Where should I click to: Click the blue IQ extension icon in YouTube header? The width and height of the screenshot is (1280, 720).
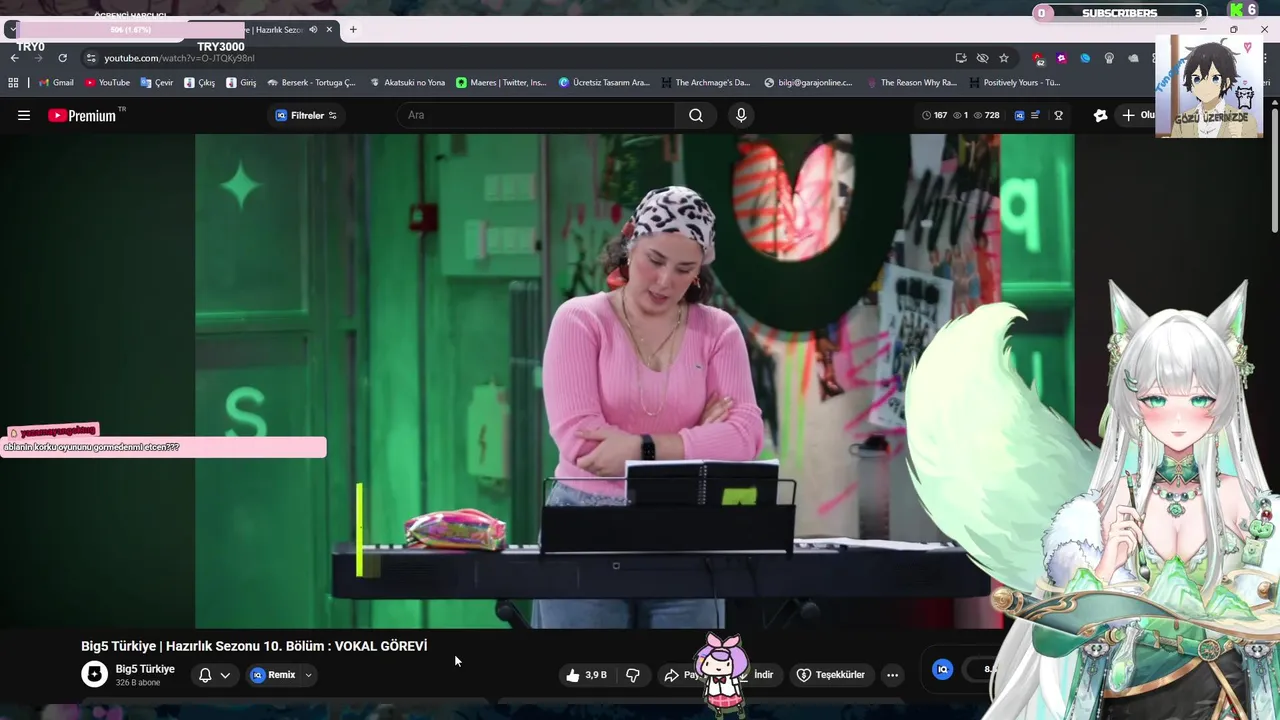tap(1019, 115)
